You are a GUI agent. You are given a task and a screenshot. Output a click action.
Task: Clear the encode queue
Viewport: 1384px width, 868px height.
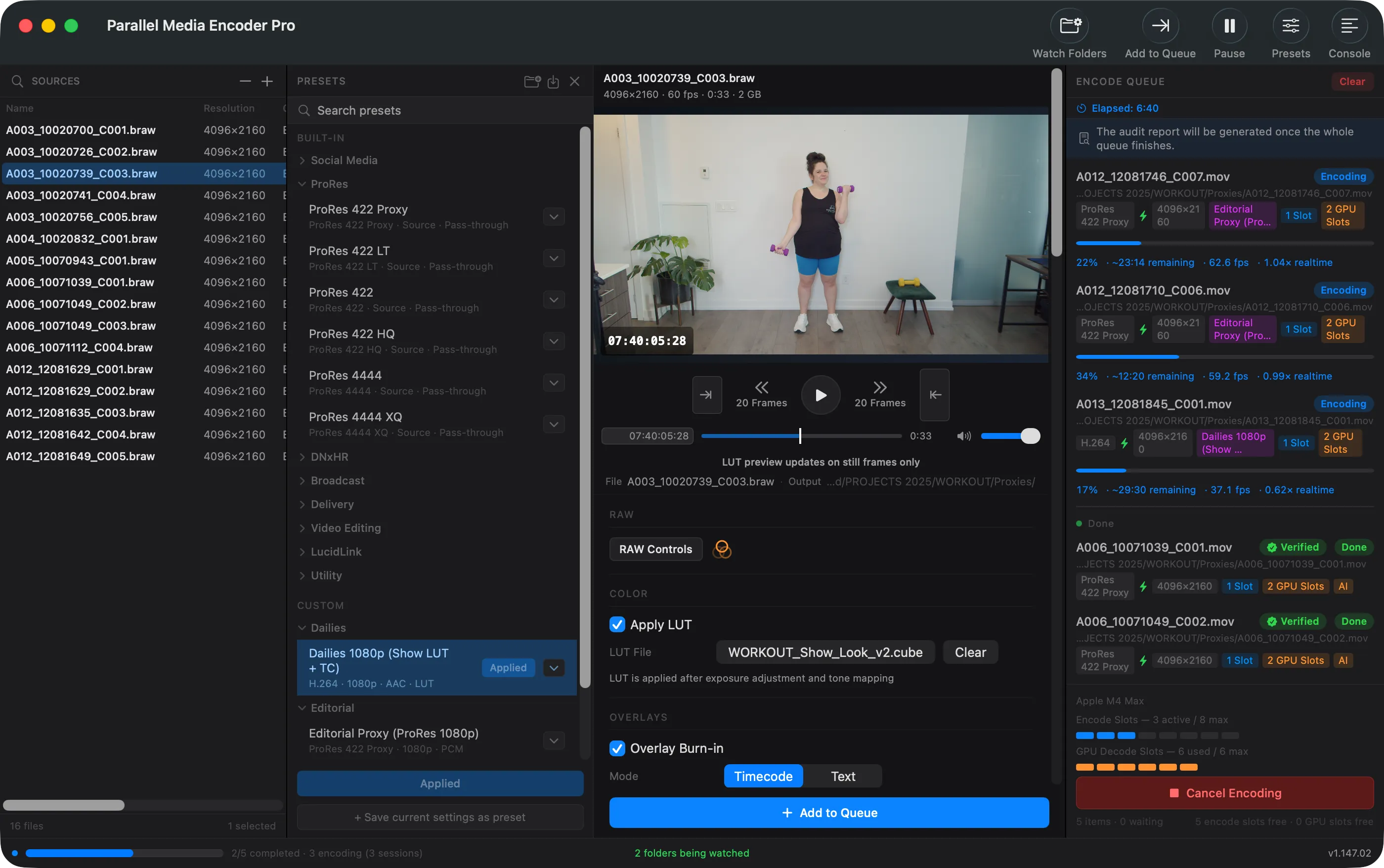(x=1352, y=82)
